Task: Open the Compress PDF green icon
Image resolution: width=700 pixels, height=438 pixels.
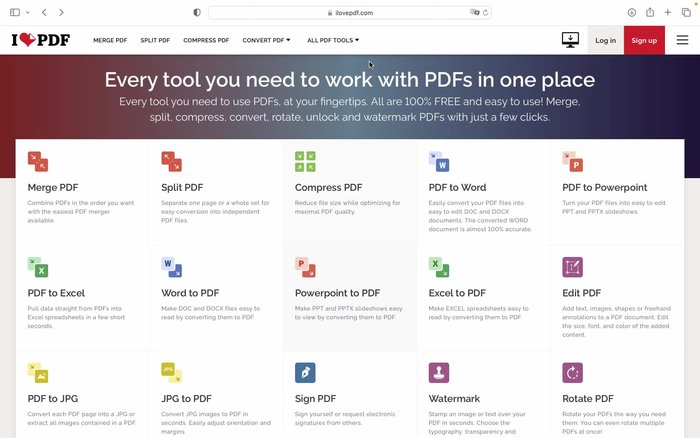Action: 305,162
